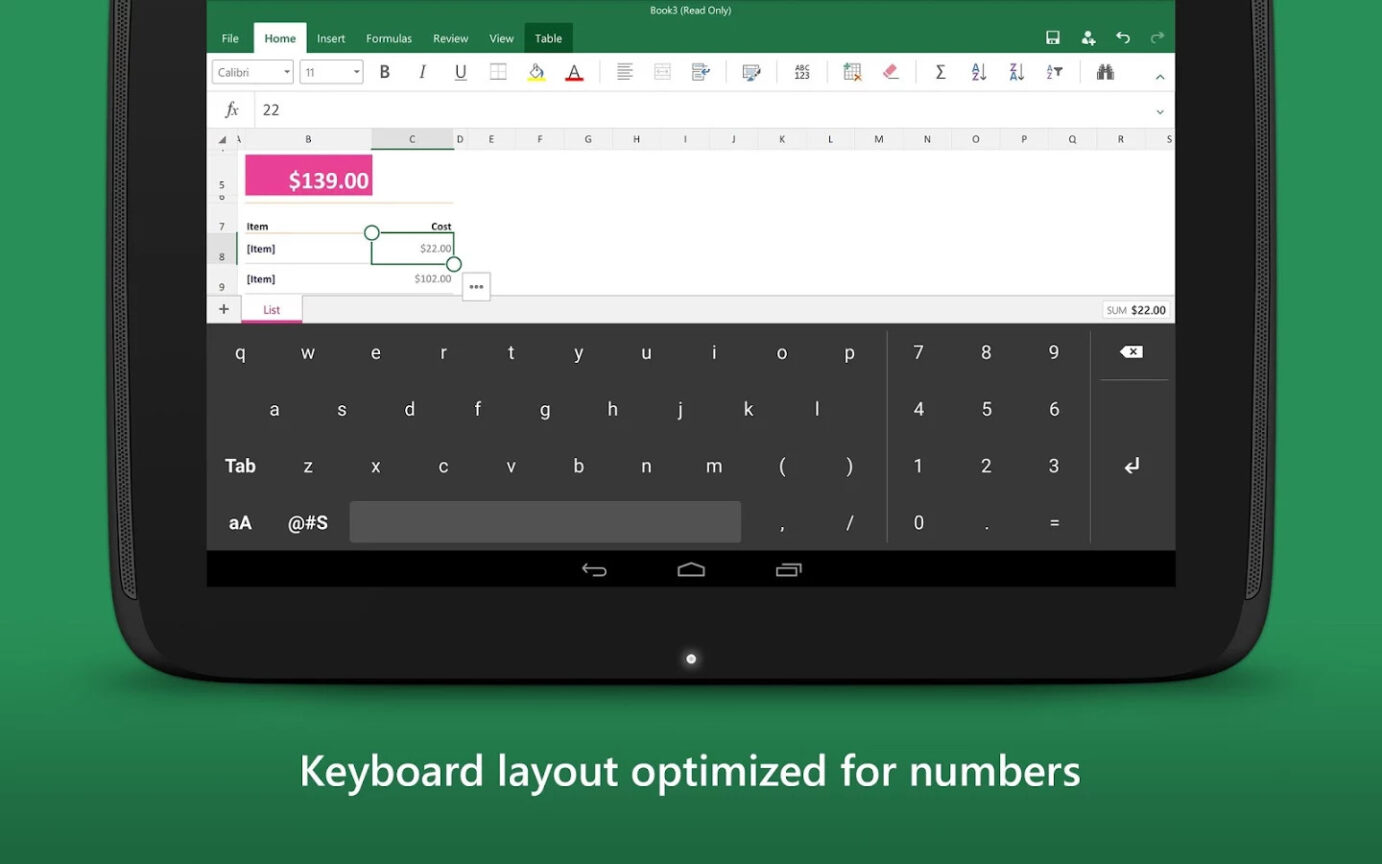Apply Sort Descending (Z to A)
1382x864 pixels.
1015,71
